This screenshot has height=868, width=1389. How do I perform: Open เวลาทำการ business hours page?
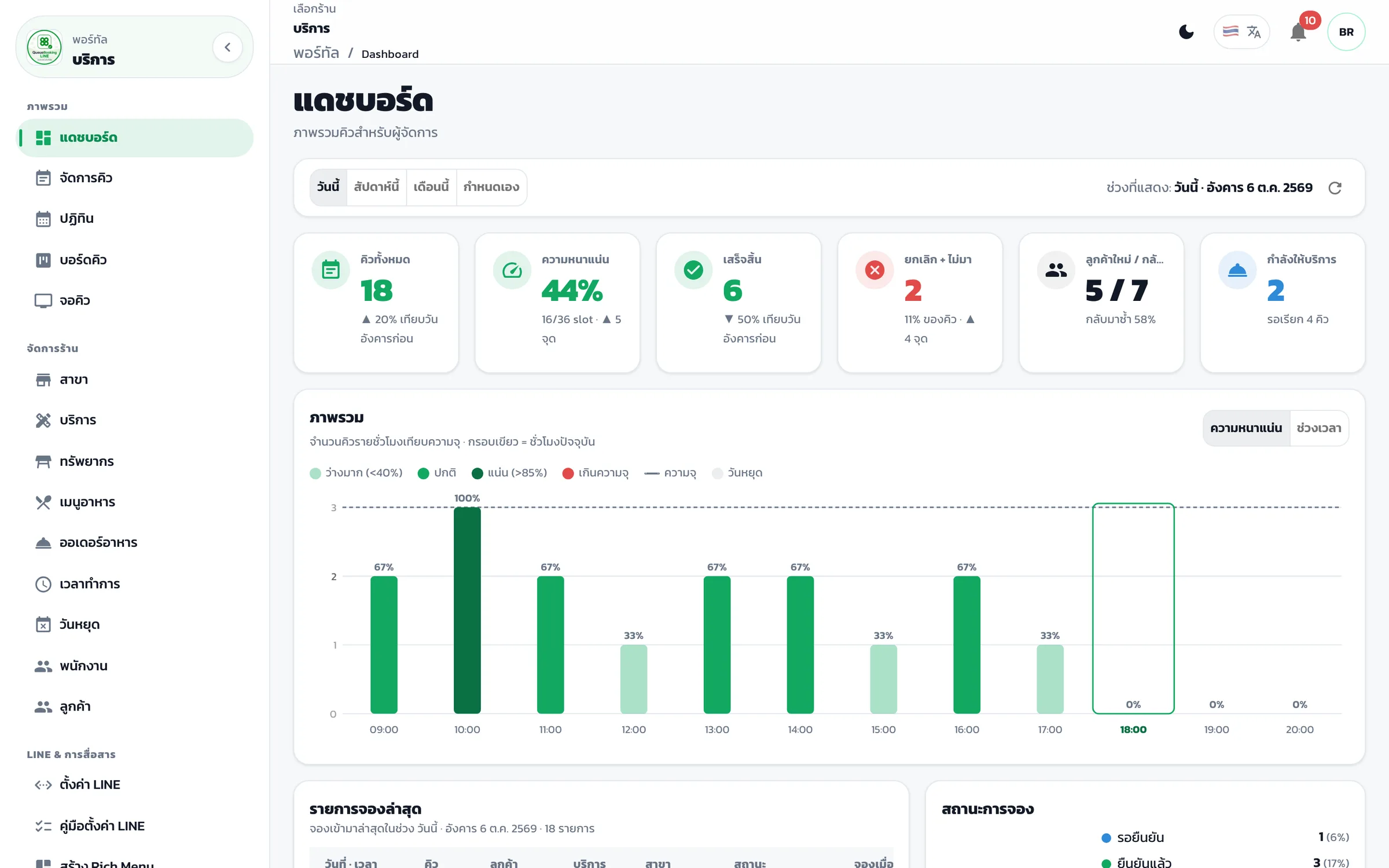click(x=135, y=584)
